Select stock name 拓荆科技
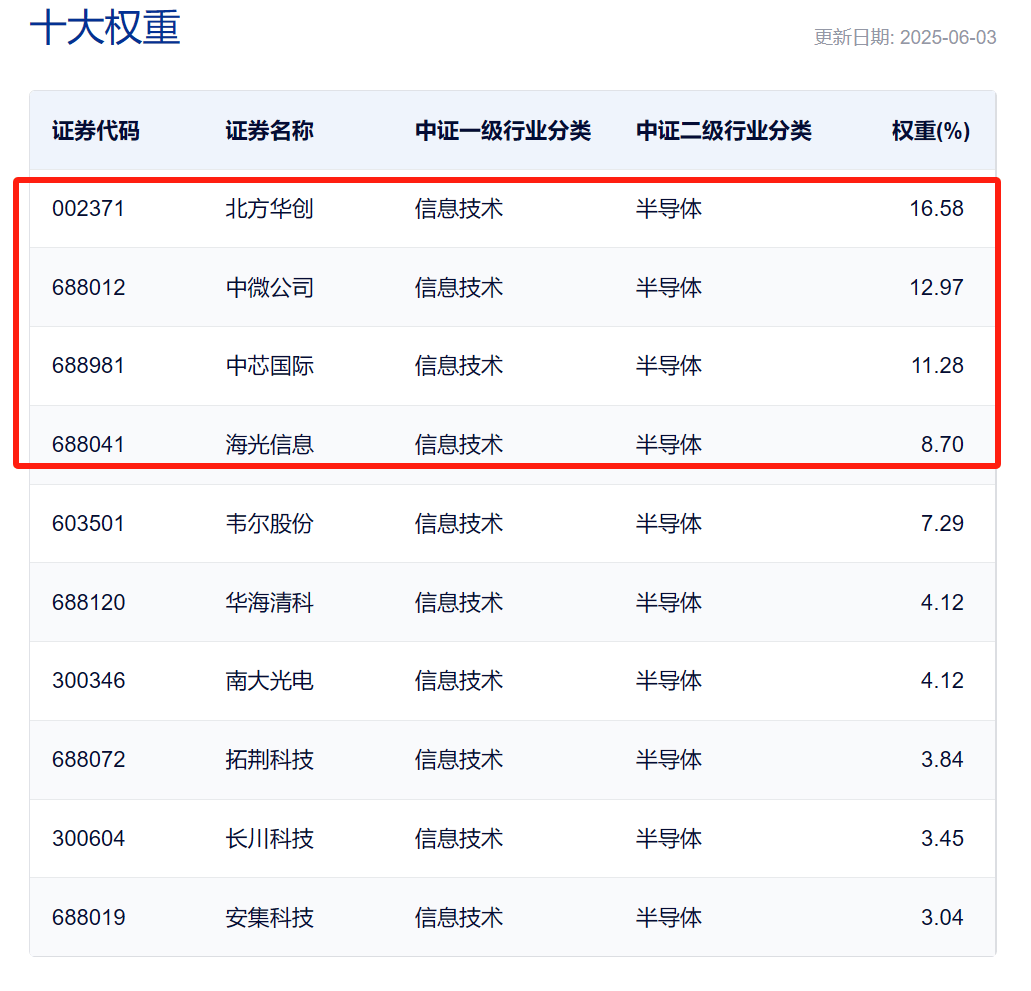 point(270,760)
